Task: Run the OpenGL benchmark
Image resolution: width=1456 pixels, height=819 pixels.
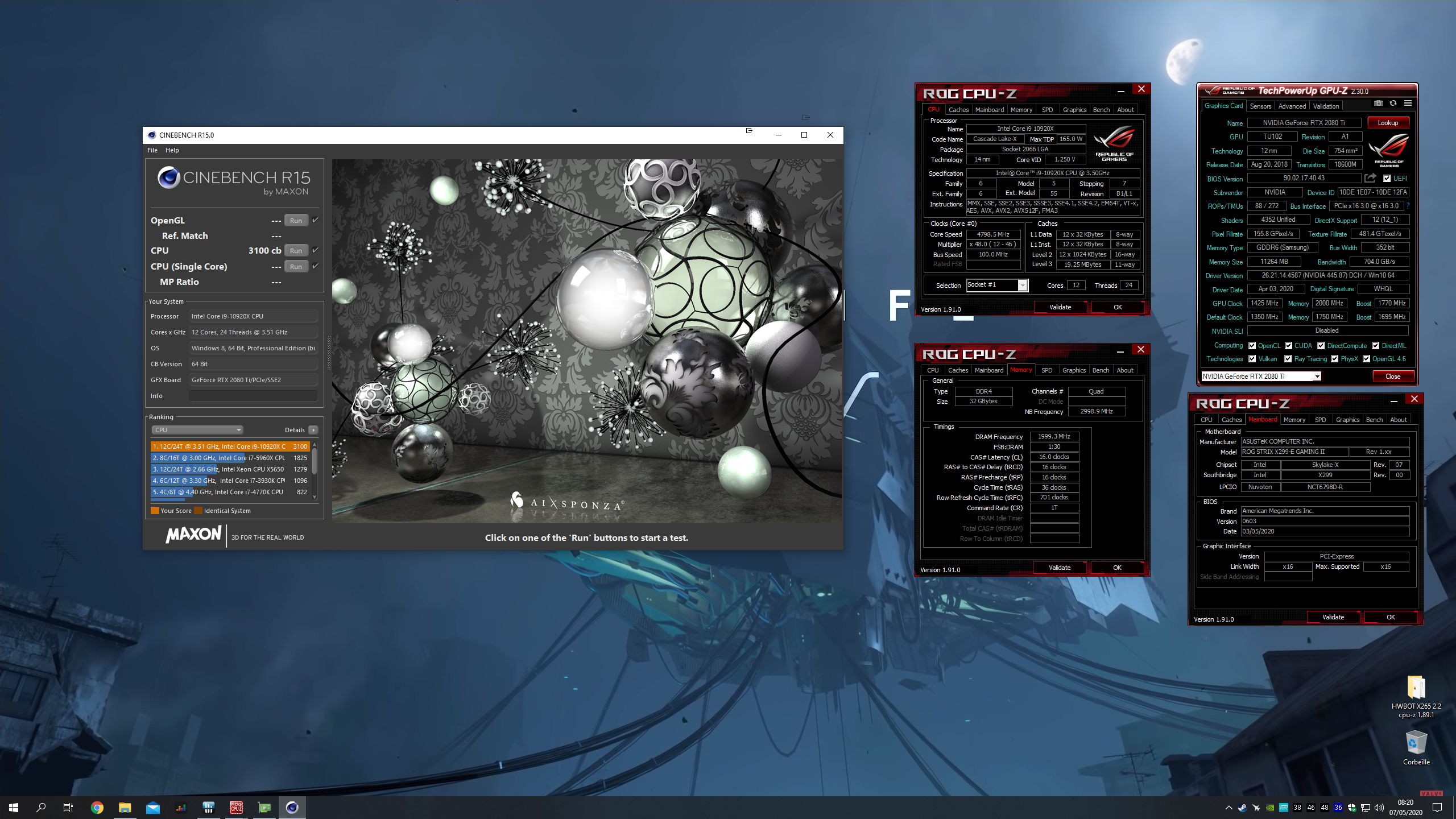Action: tap(296, 221)
